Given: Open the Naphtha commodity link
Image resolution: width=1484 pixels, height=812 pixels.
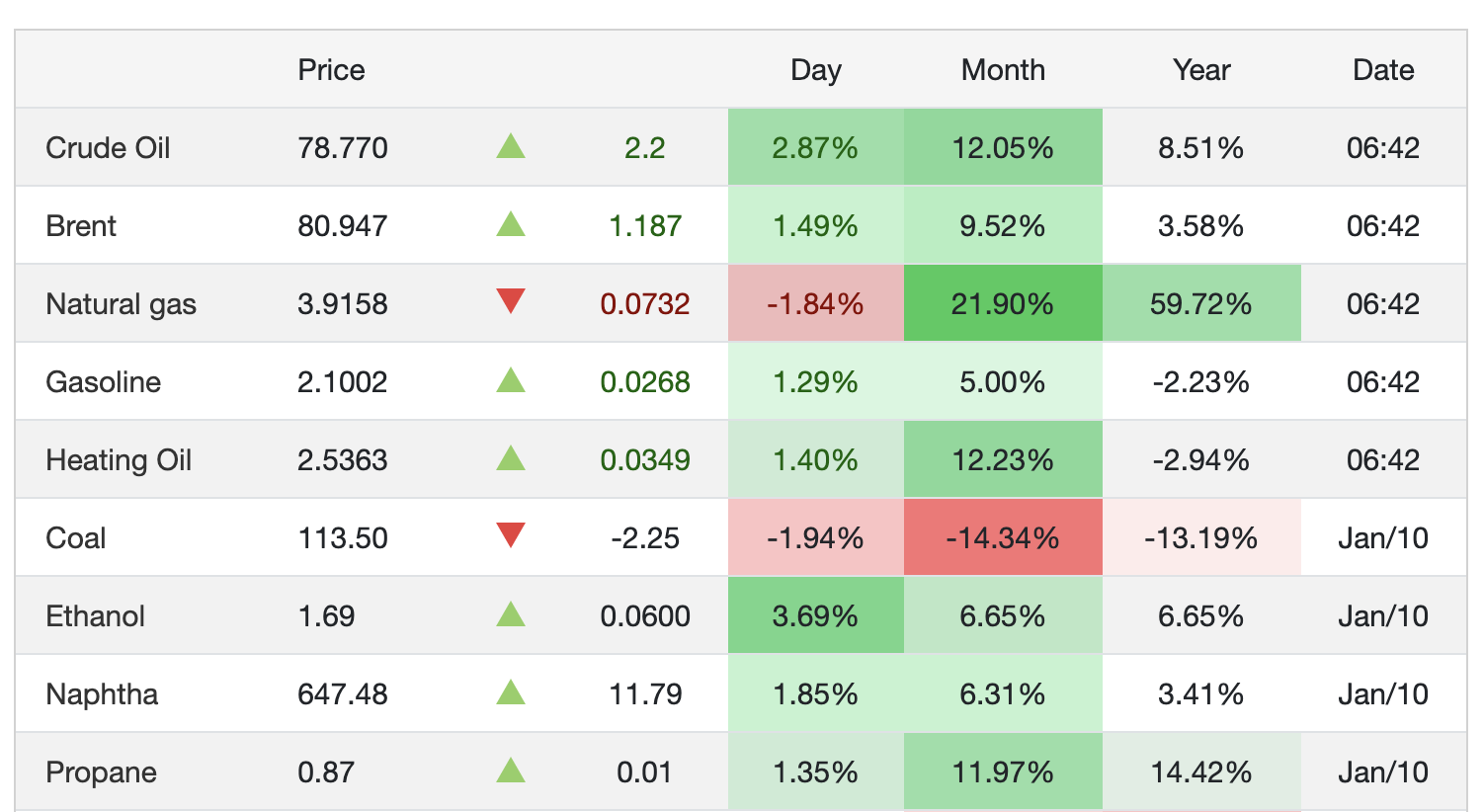Looking at the screenshot, I should (102, 694).
